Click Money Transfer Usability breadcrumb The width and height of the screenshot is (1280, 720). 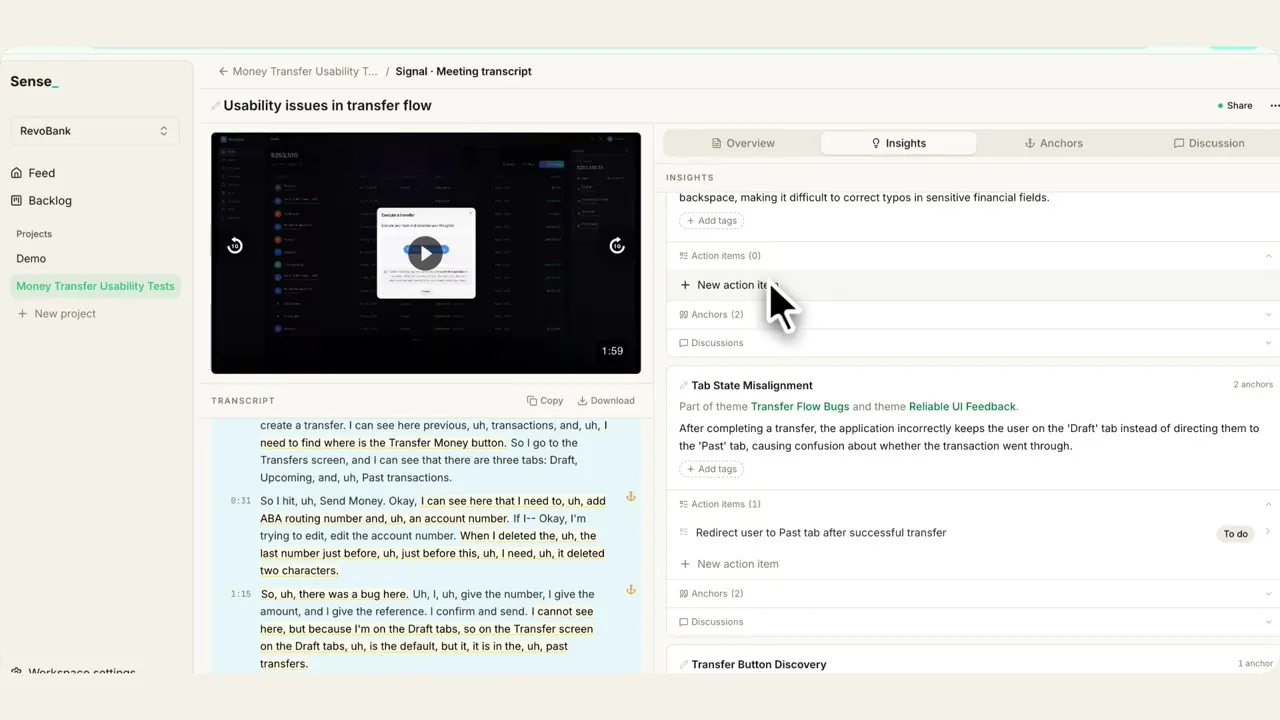pos(305,72)
